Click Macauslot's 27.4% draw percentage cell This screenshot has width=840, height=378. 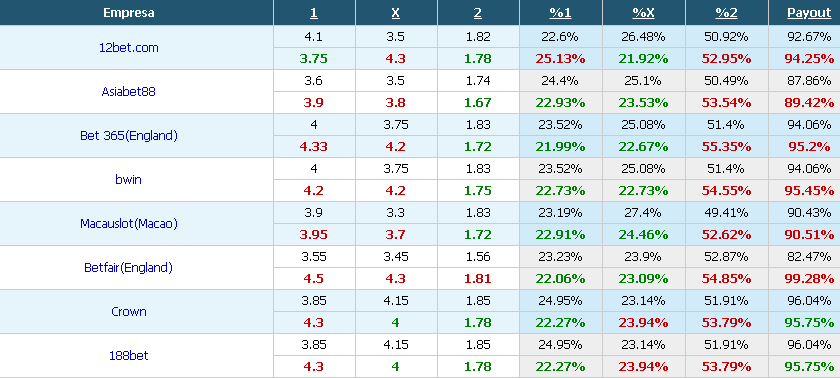point(643,213)
